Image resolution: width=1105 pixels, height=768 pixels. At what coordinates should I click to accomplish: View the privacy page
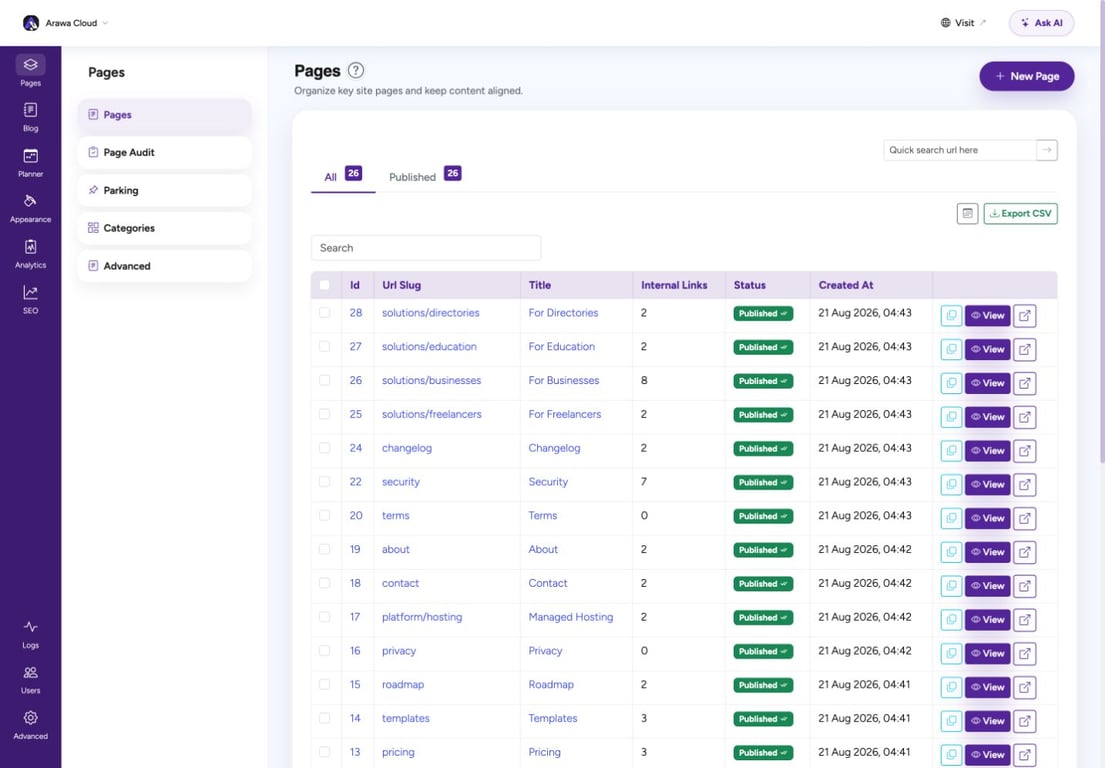(987, 654)
